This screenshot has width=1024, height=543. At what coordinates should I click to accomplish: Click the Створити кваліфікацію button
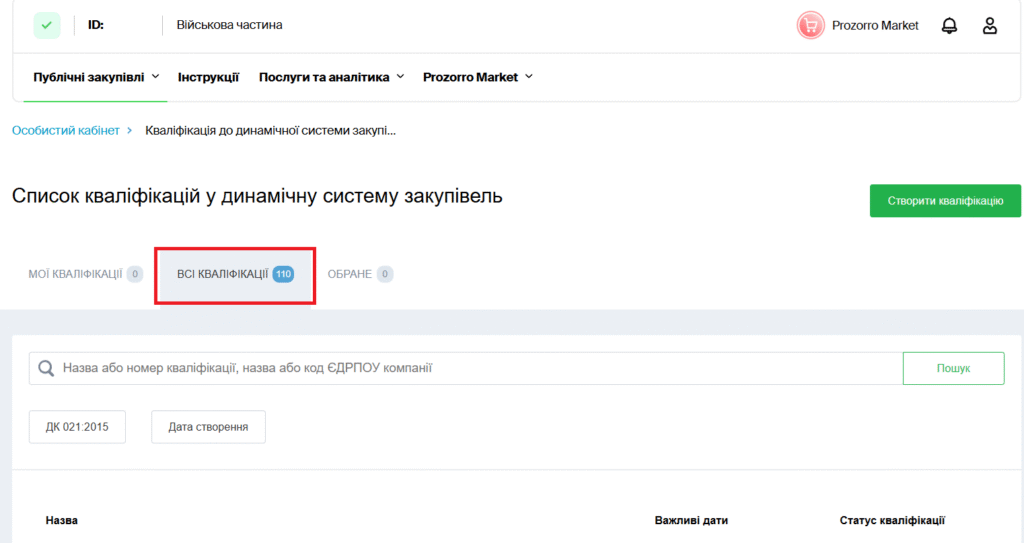click(x=944, y=201)
